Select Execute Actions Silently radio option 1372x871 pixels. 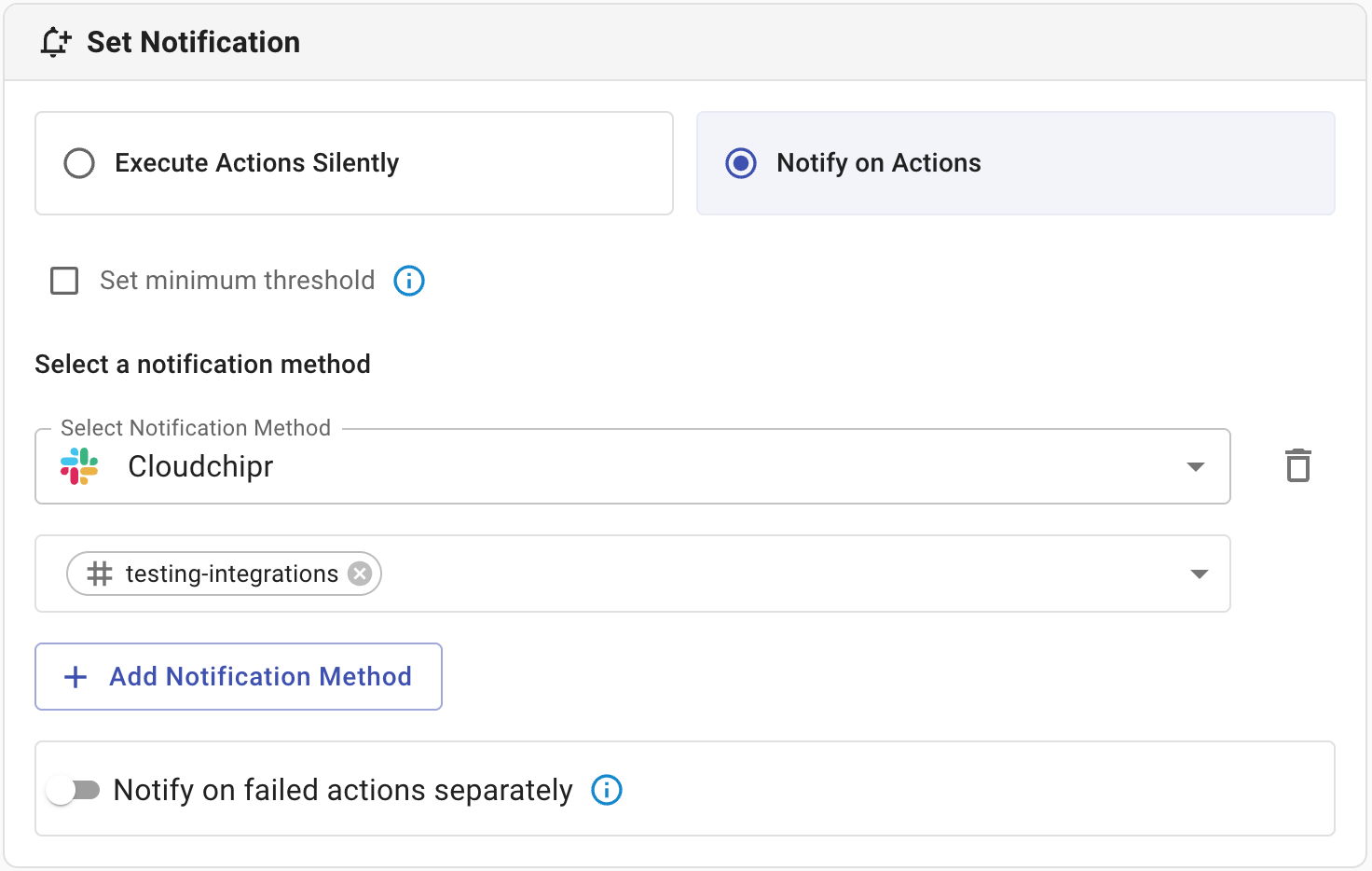79,163
